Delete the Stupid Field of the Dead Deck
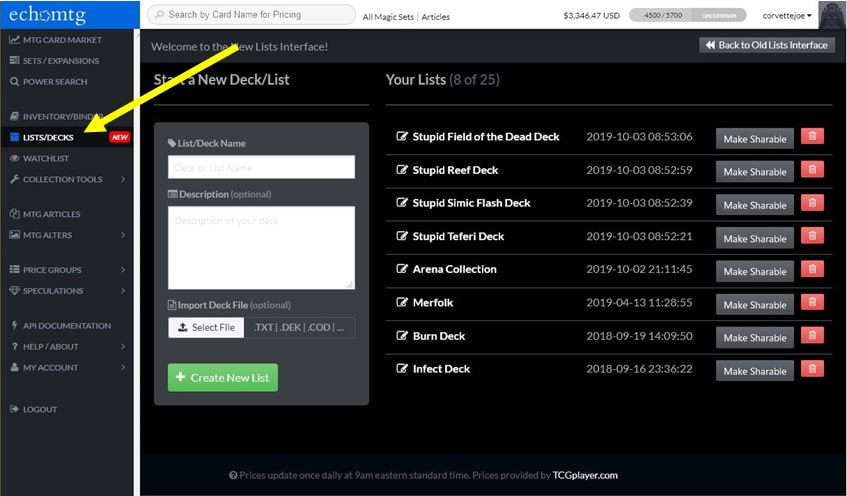847x496 pixels. 812,137
